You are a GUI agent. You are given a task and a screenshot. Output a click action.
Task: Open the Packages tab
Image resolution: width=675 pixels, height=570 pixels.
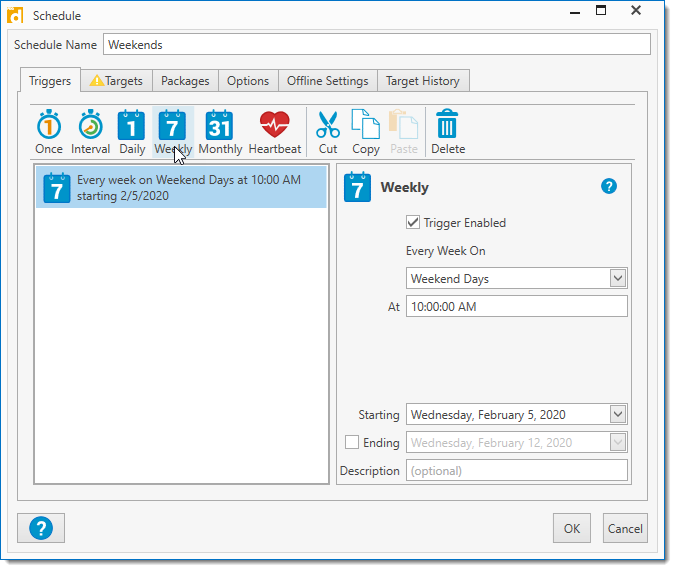click(x=185, y=81)
